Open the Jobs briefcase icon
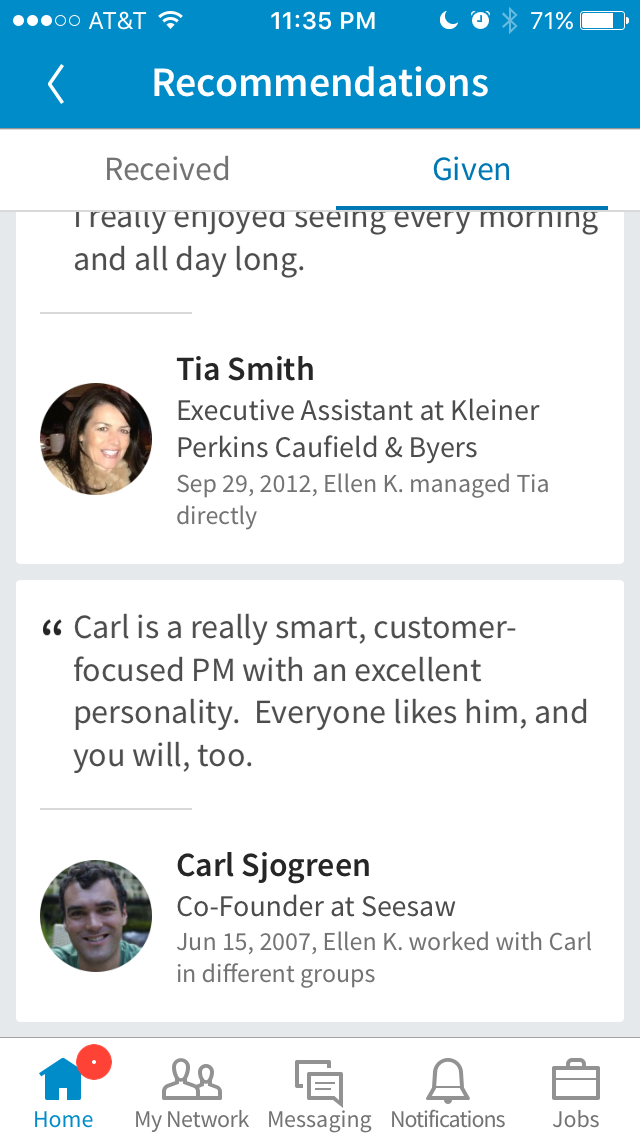This screenshot has height=1136, width=640. tap(576, 1080)
